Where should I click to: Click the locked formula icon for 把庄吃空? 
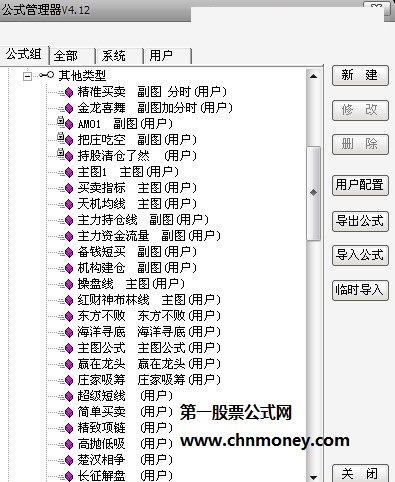(x=65, y=139)
